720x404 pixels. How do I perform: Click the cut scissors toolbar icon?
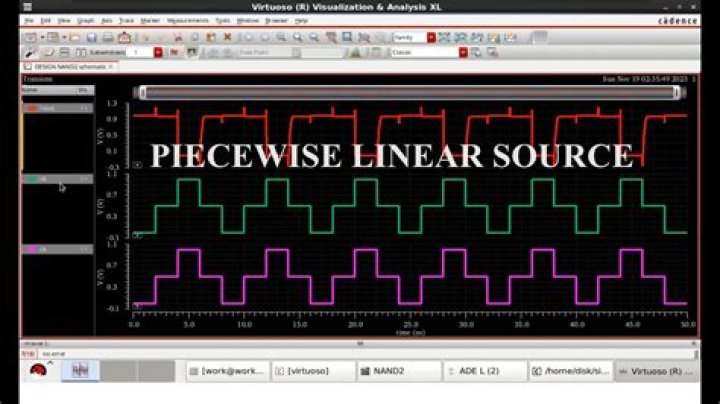coord(176,37)
